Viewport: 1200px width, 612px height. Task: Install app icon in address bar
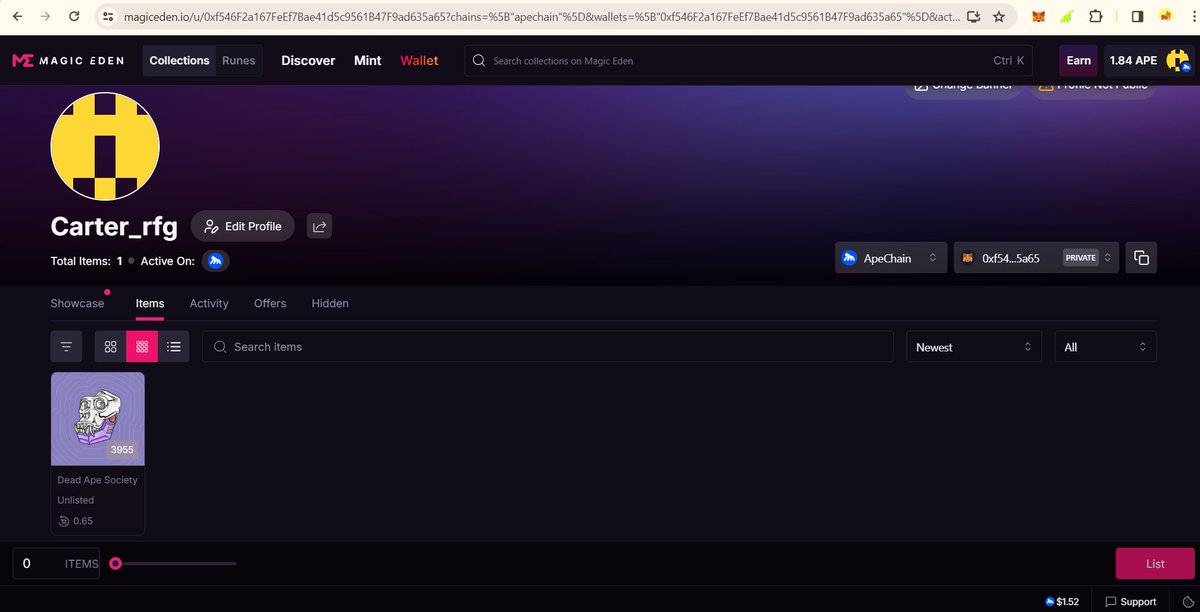(x=973, y=17)
